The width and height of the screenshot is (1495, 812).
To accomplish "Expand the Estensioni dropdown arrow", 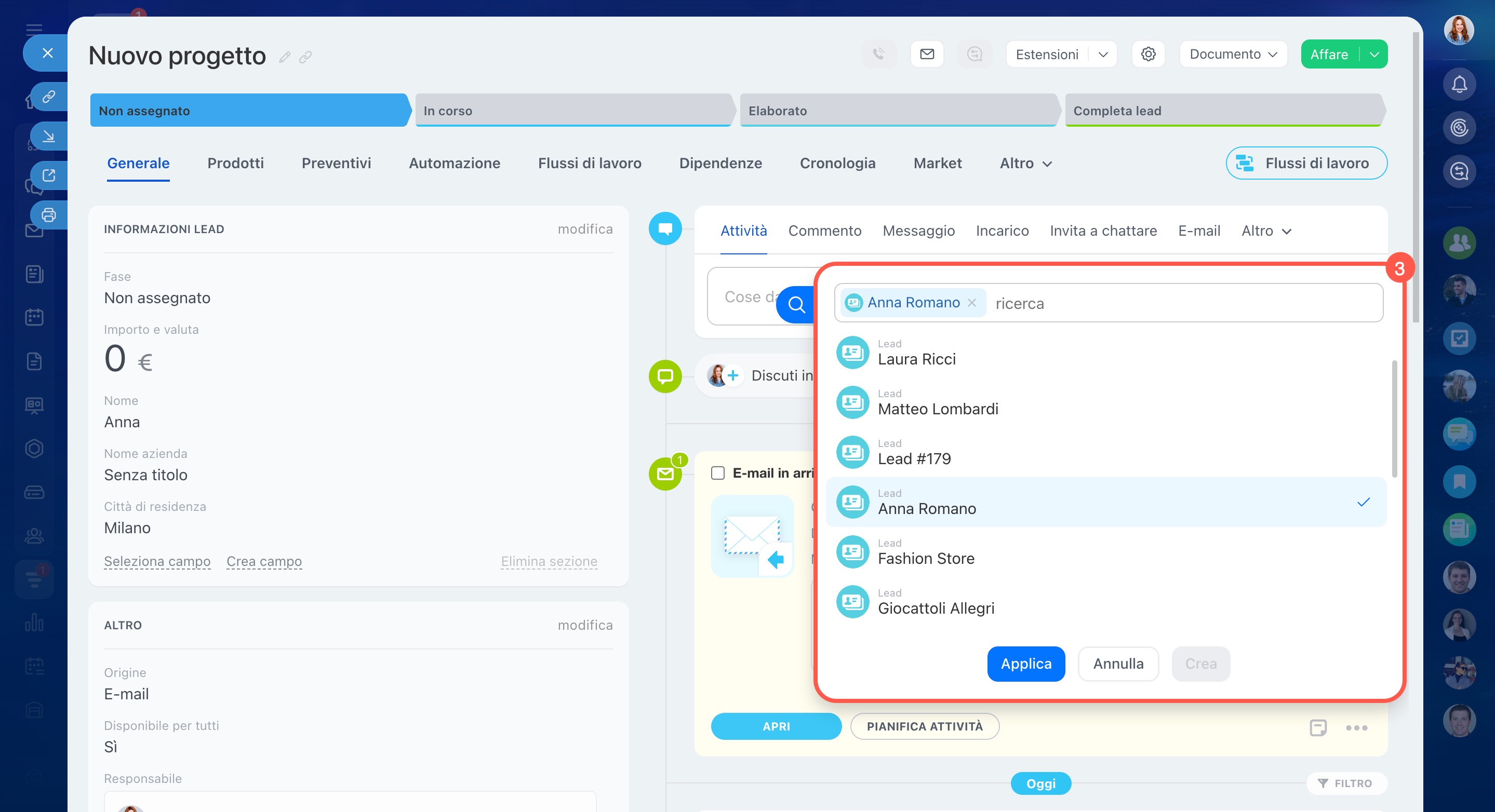I will click(1103, 54).
